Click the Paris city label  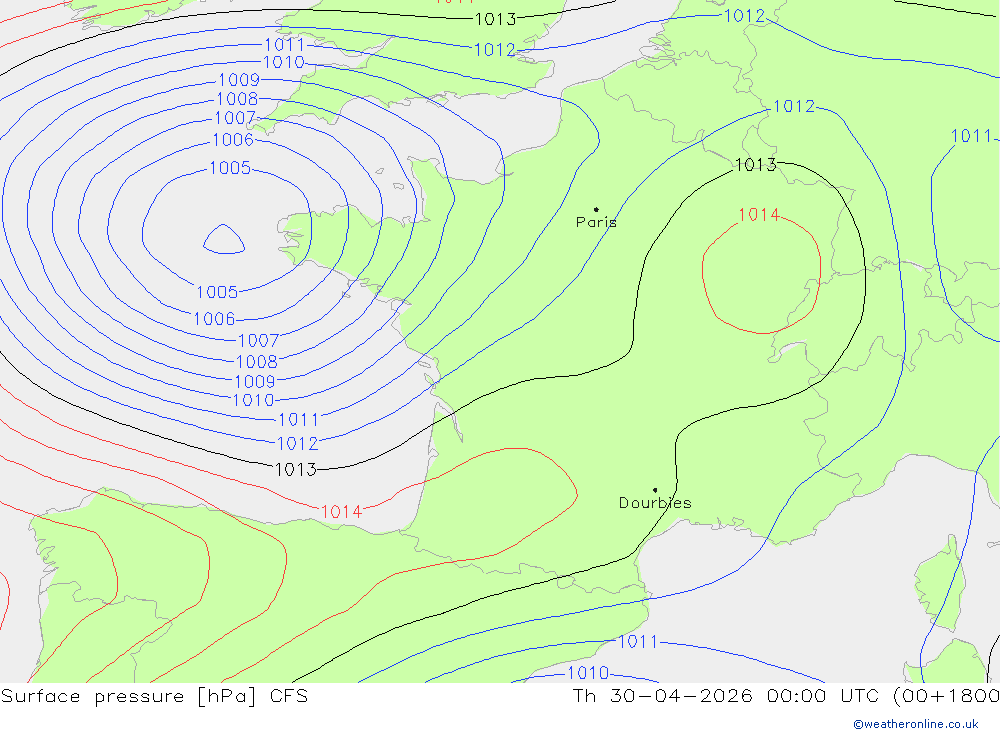point(596,223)
